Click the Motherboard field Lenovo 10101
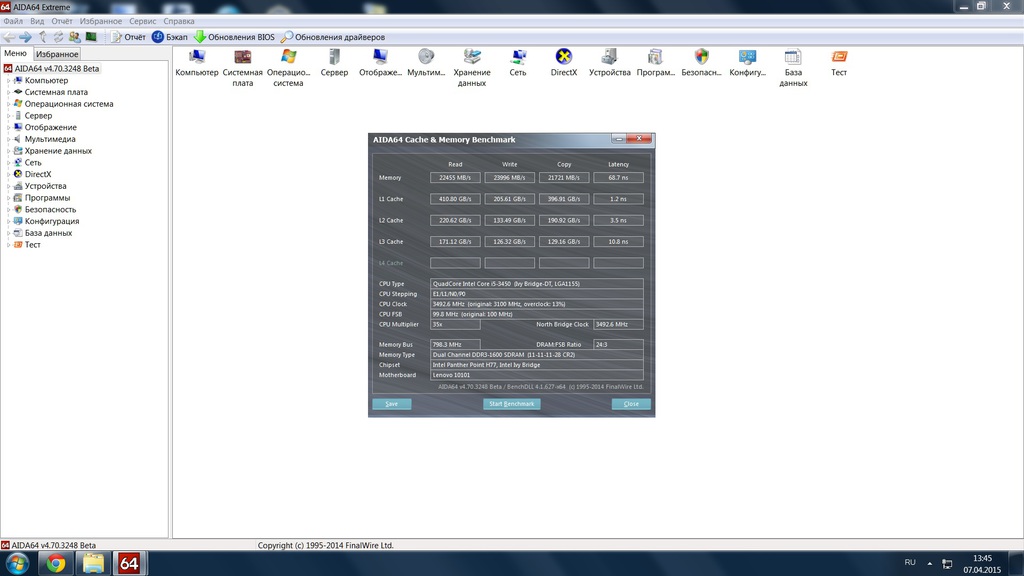The height and width of the screenshot is (576, 1024). click(537, 375)
